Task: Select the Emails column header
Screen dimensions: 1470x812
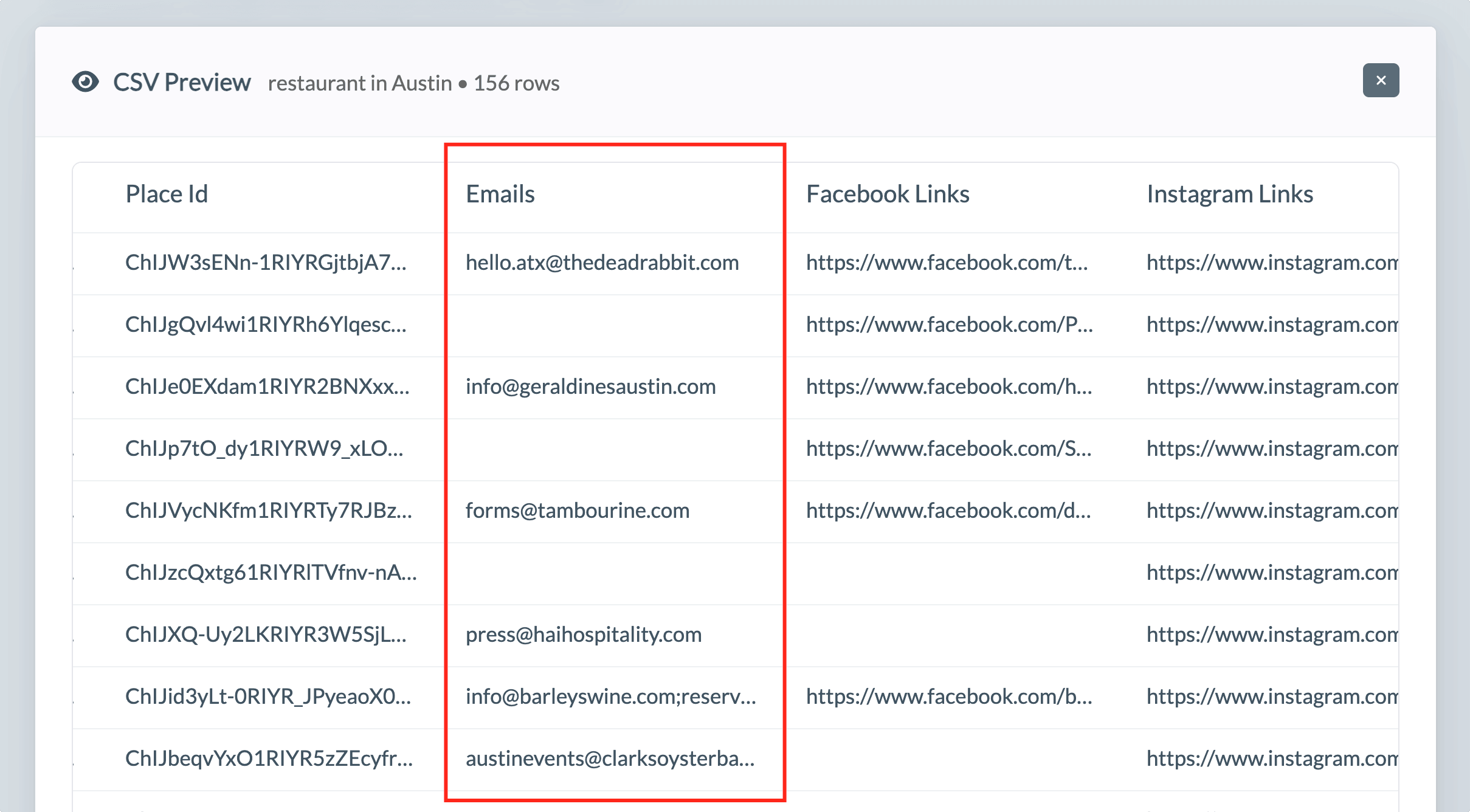Action: [x=500, y=194]
